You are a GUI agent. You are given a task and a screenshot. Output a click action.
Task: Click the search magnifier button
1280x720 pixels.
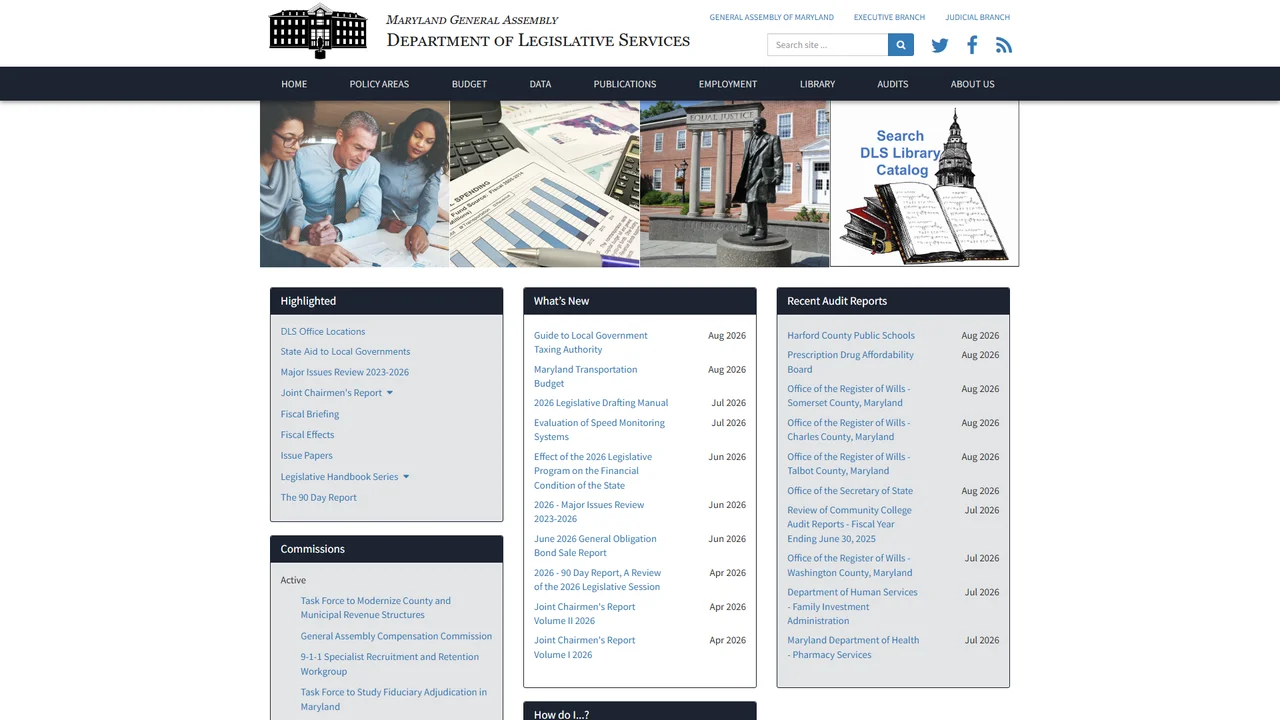901,45
